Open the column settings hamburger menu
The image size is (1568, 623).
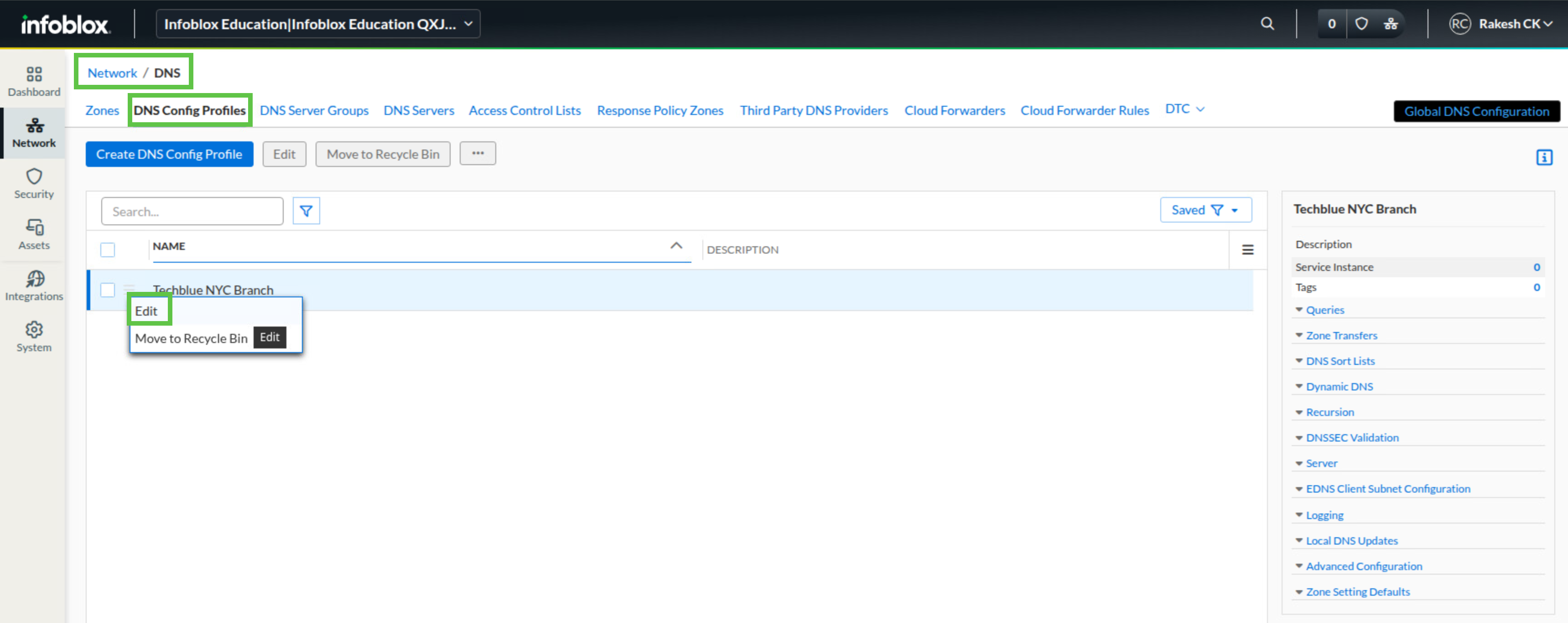click(1248, 249)
